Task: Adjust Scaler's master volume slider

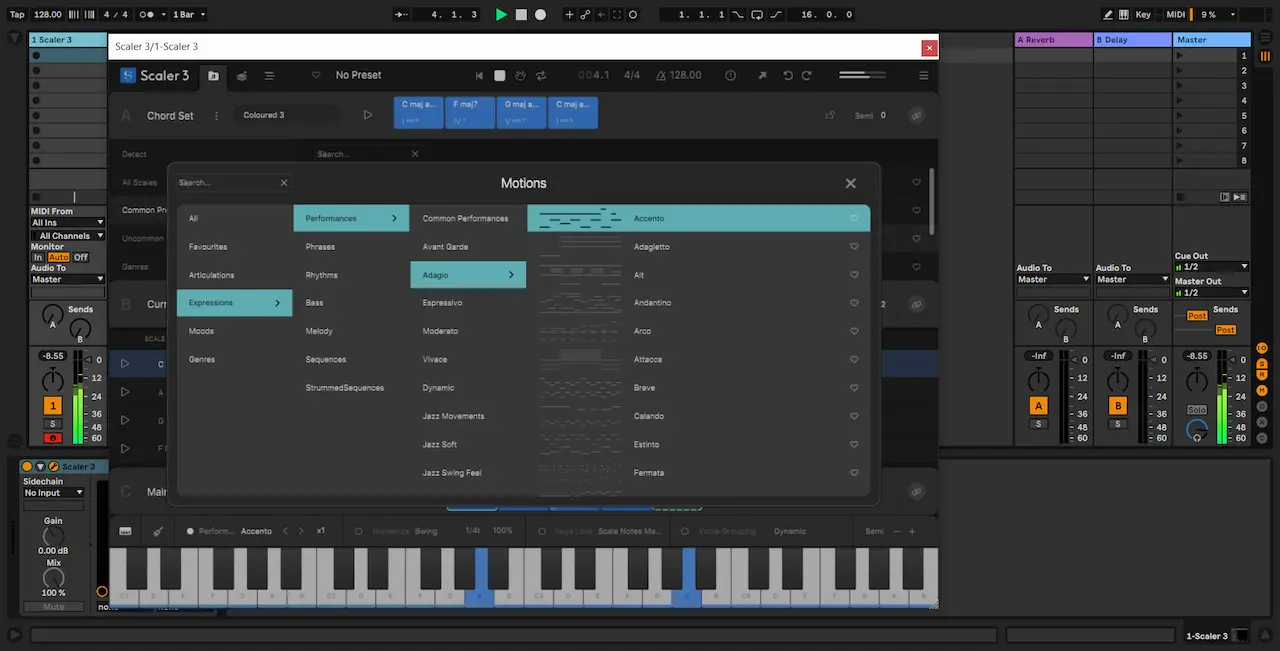Action: (863, 75)
